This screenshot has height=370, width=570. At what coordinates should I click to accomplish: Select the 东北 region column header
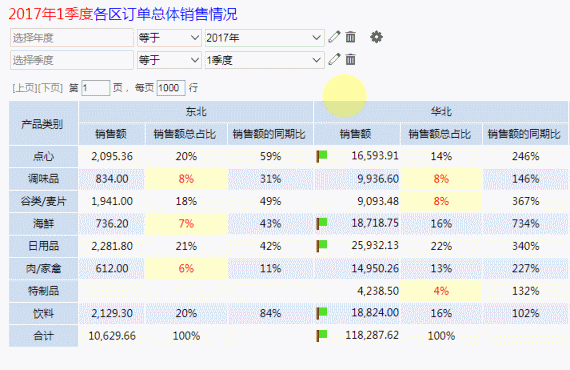[196, 112]
